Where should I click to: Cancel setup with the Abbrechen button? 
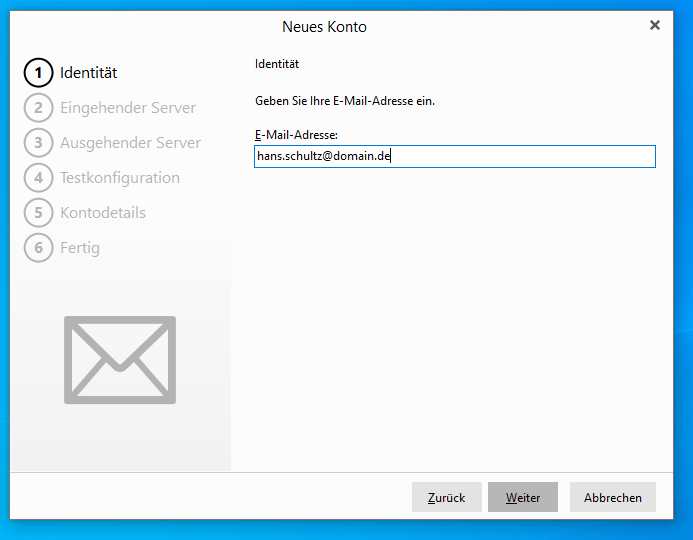pyautogui.click(x=613, y=497)
